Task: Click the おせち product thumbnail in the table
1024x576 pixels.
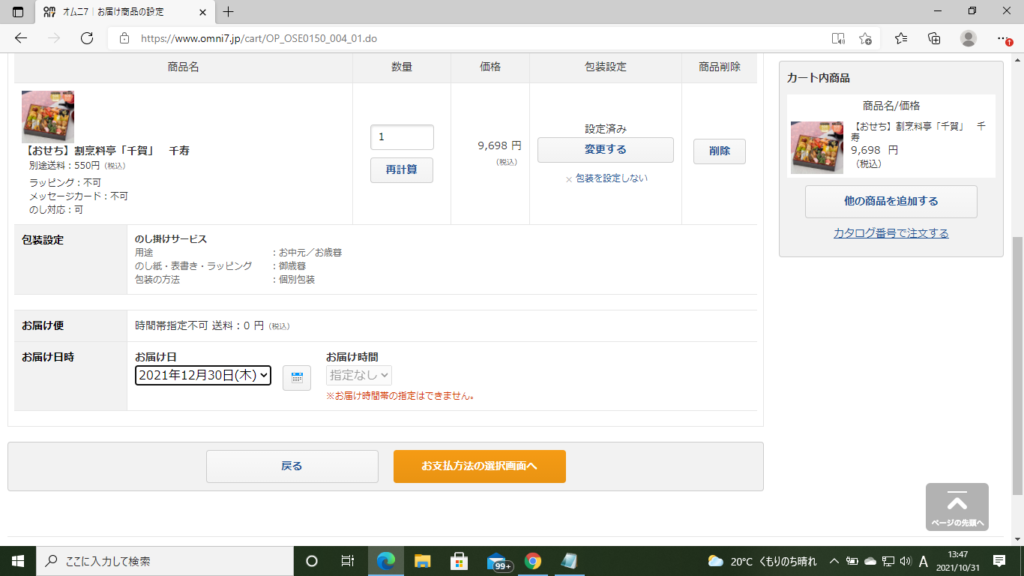Action: (x=48, y=116)
